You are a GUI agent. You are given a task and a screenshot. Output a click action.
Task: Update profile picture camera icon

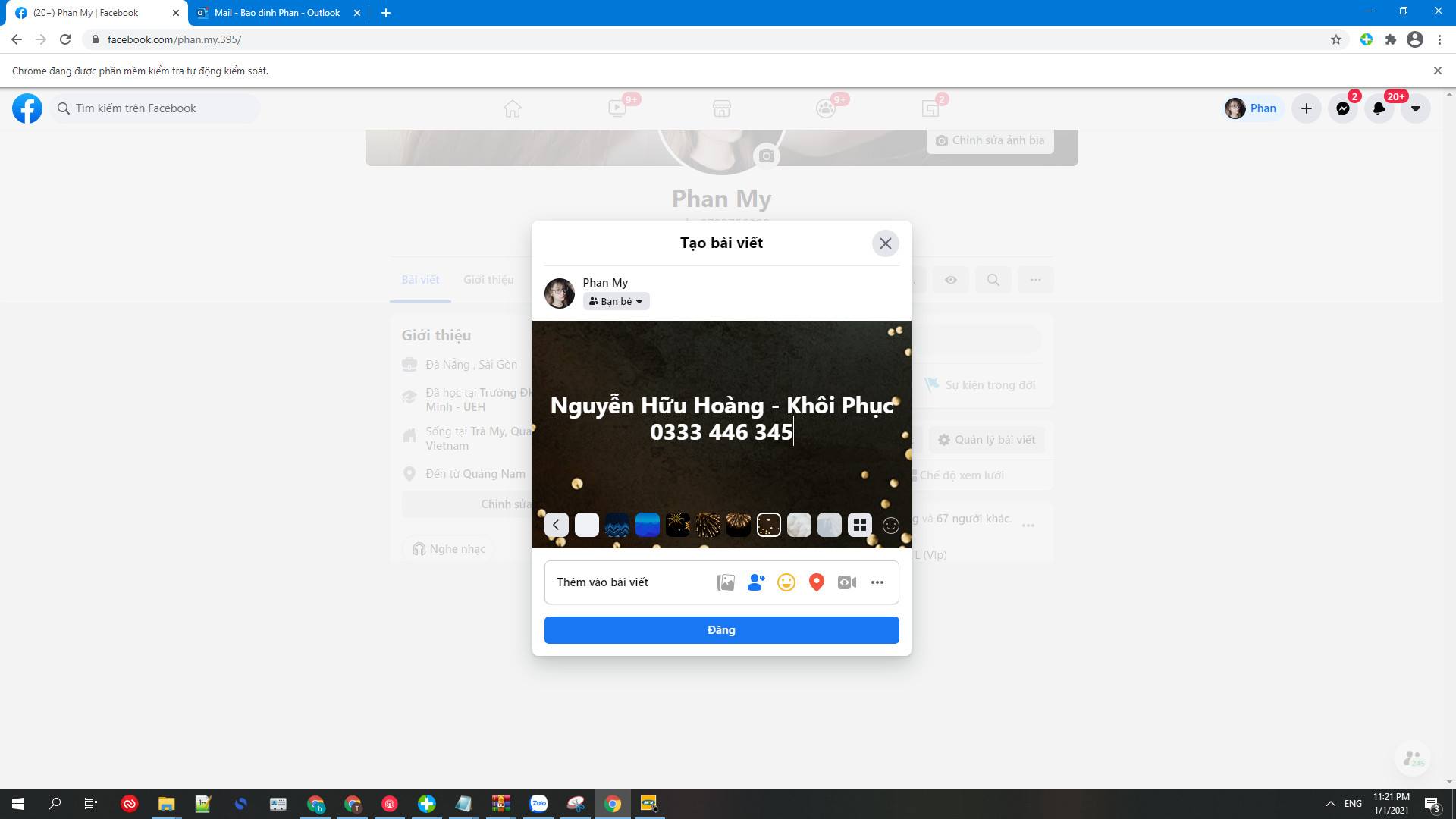click(767, 155)
